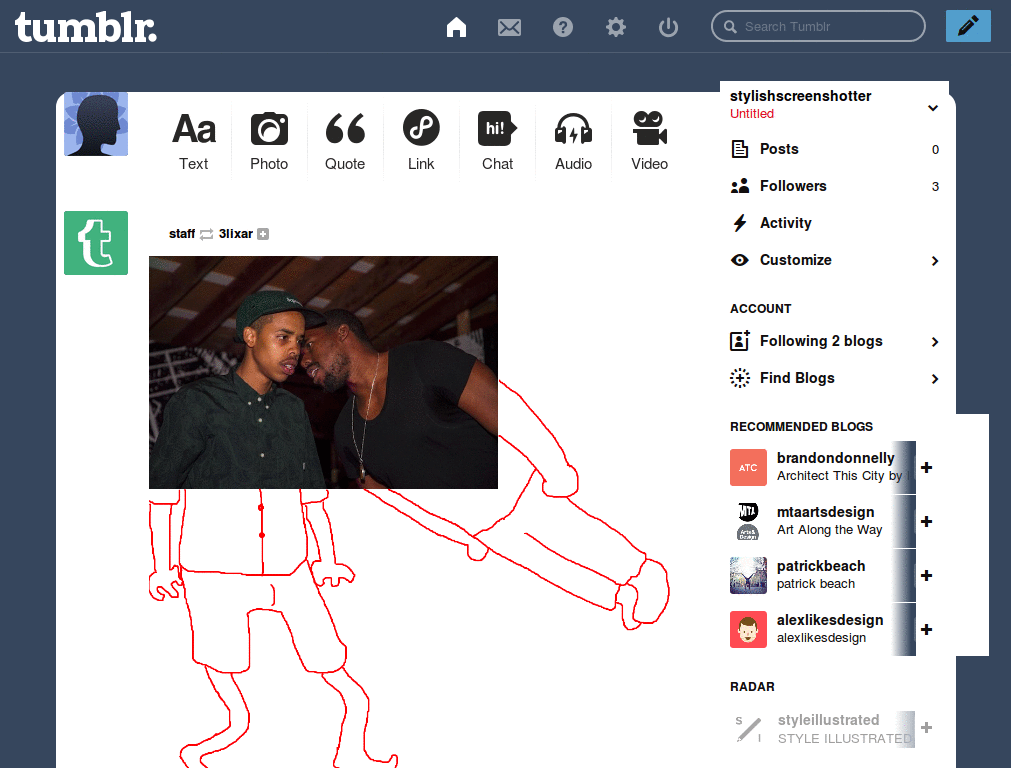This screenshot has width=1024, height=768.
Task: Click the patrickbeach photo avatar
Action: [x=748, y=575]
